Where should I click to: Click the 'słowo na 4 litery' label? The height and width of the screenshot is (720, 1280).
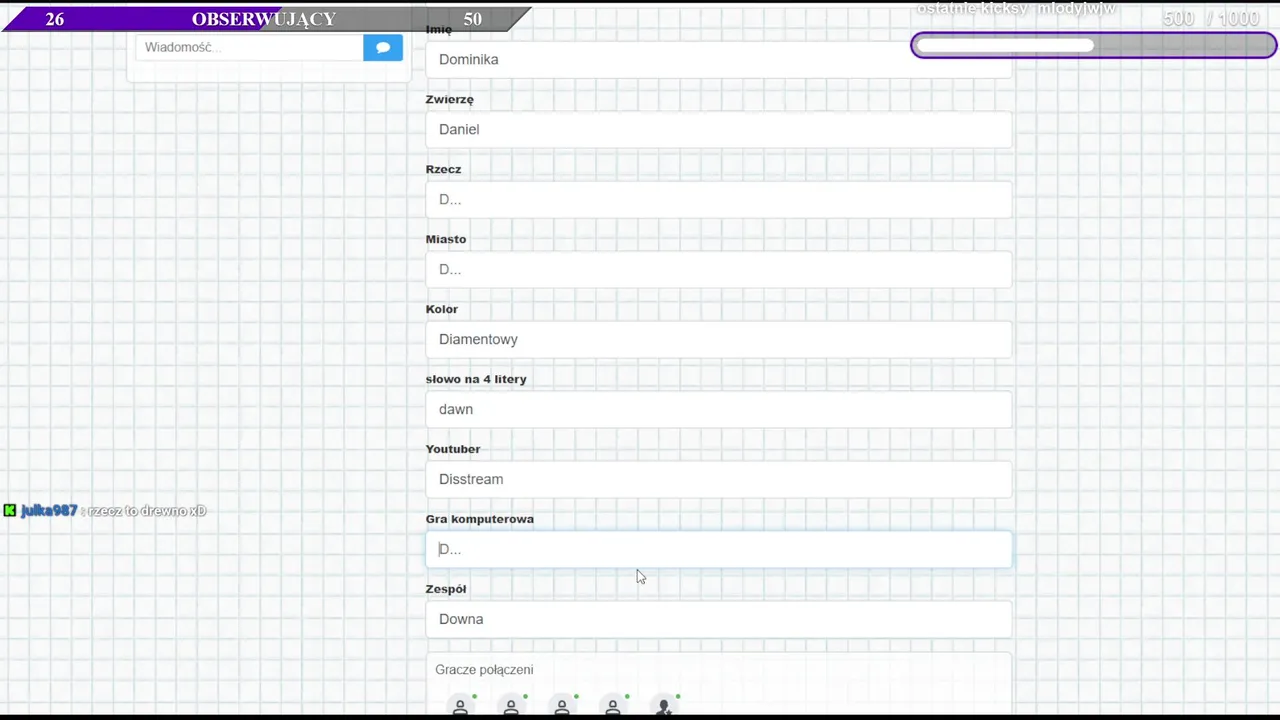click(x=476, y=379)
